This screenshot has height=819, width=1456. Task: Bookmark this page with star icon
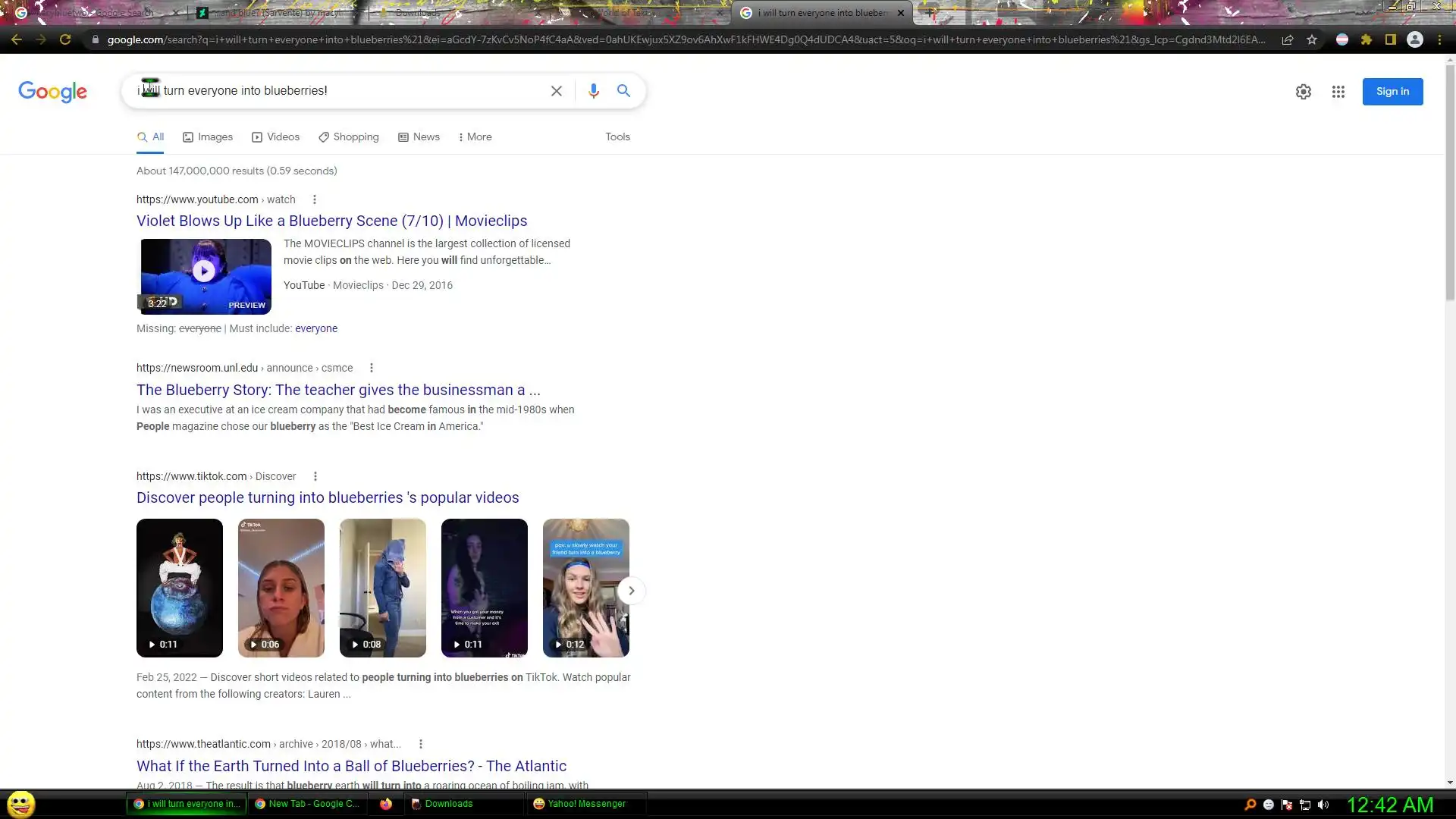[1312, 39]
